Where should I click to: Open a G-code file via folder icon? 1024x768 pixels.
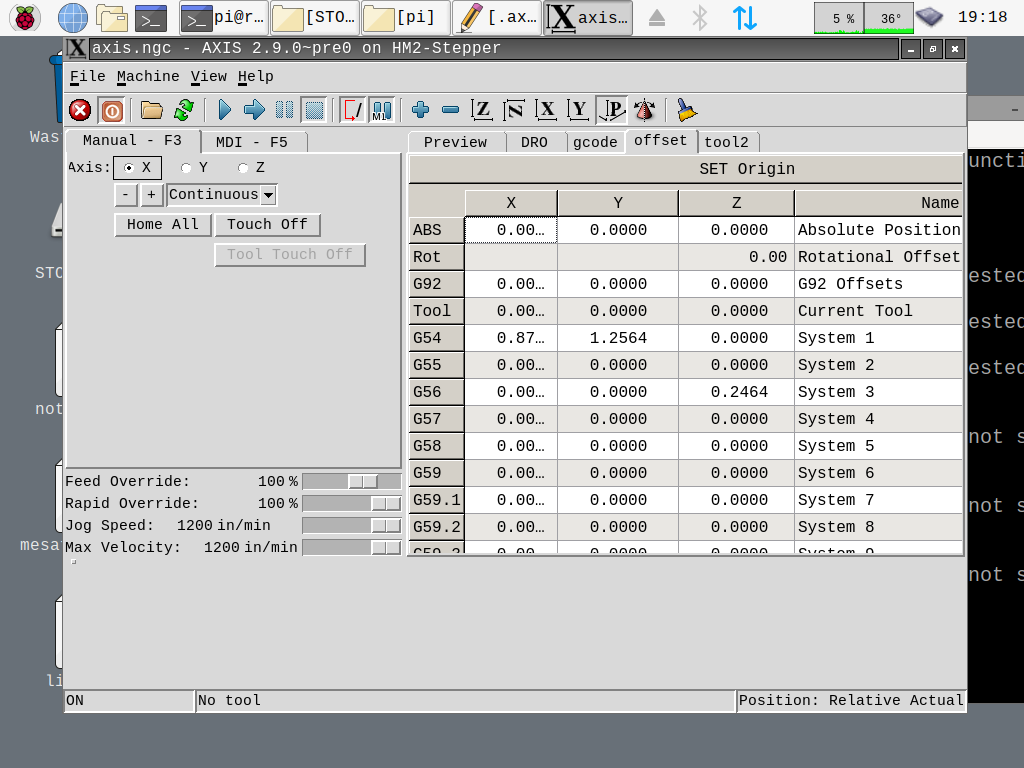pos(152,110)
